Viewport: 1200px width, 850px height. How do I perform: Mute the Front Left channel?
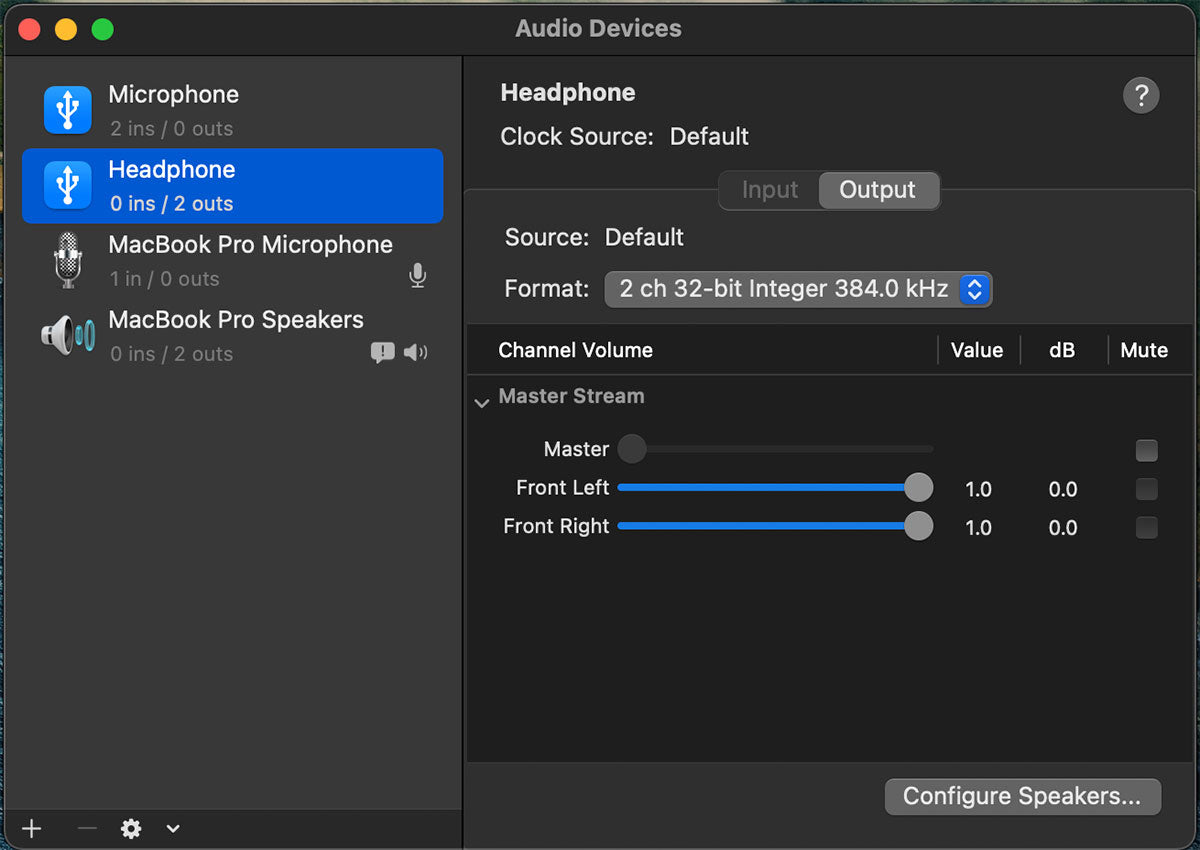[x=1146, y=489]
